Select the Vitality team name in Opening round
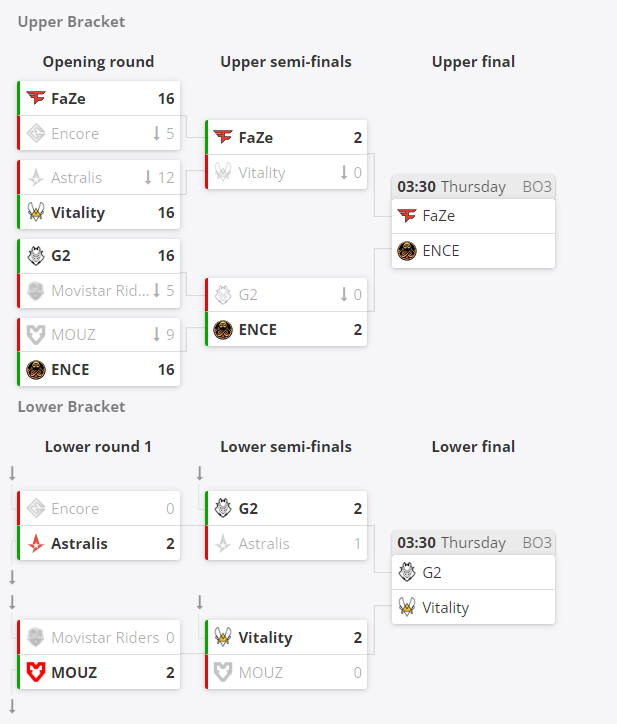617x724 pixels. (78, 212)
